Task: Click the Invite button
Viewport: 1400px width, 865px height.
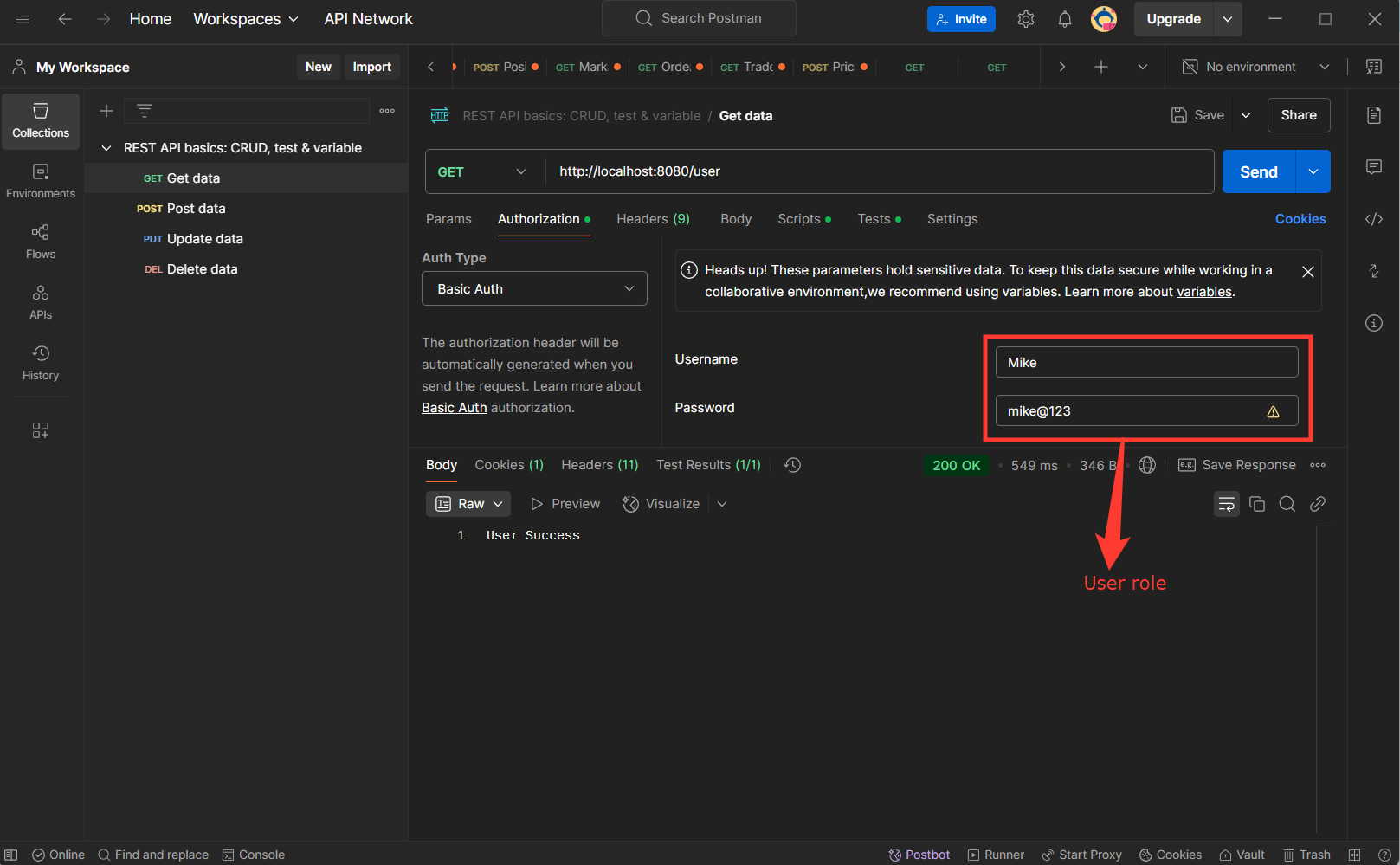Action: coord(961,19)
